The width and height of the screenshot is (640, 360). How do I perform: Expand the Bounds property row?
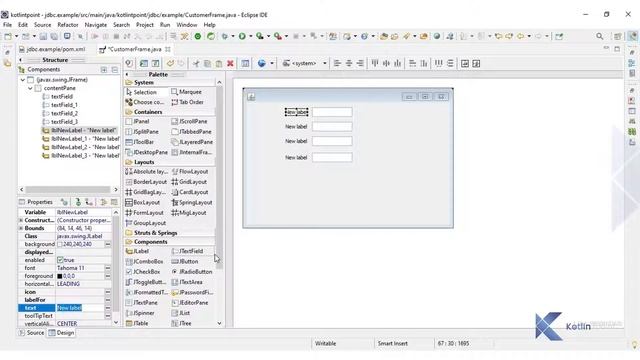[x=21, y=228]
